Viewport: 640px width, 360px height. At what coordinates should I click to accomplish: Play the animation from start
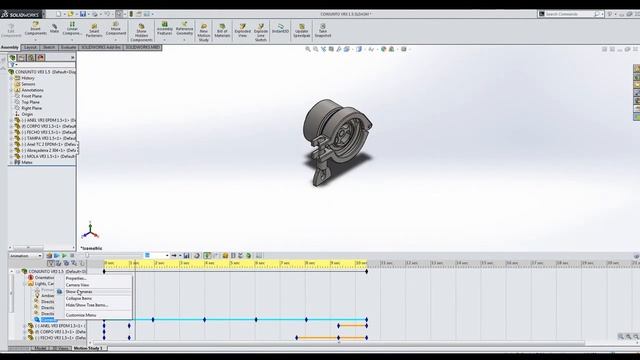(x=57, y=256)
